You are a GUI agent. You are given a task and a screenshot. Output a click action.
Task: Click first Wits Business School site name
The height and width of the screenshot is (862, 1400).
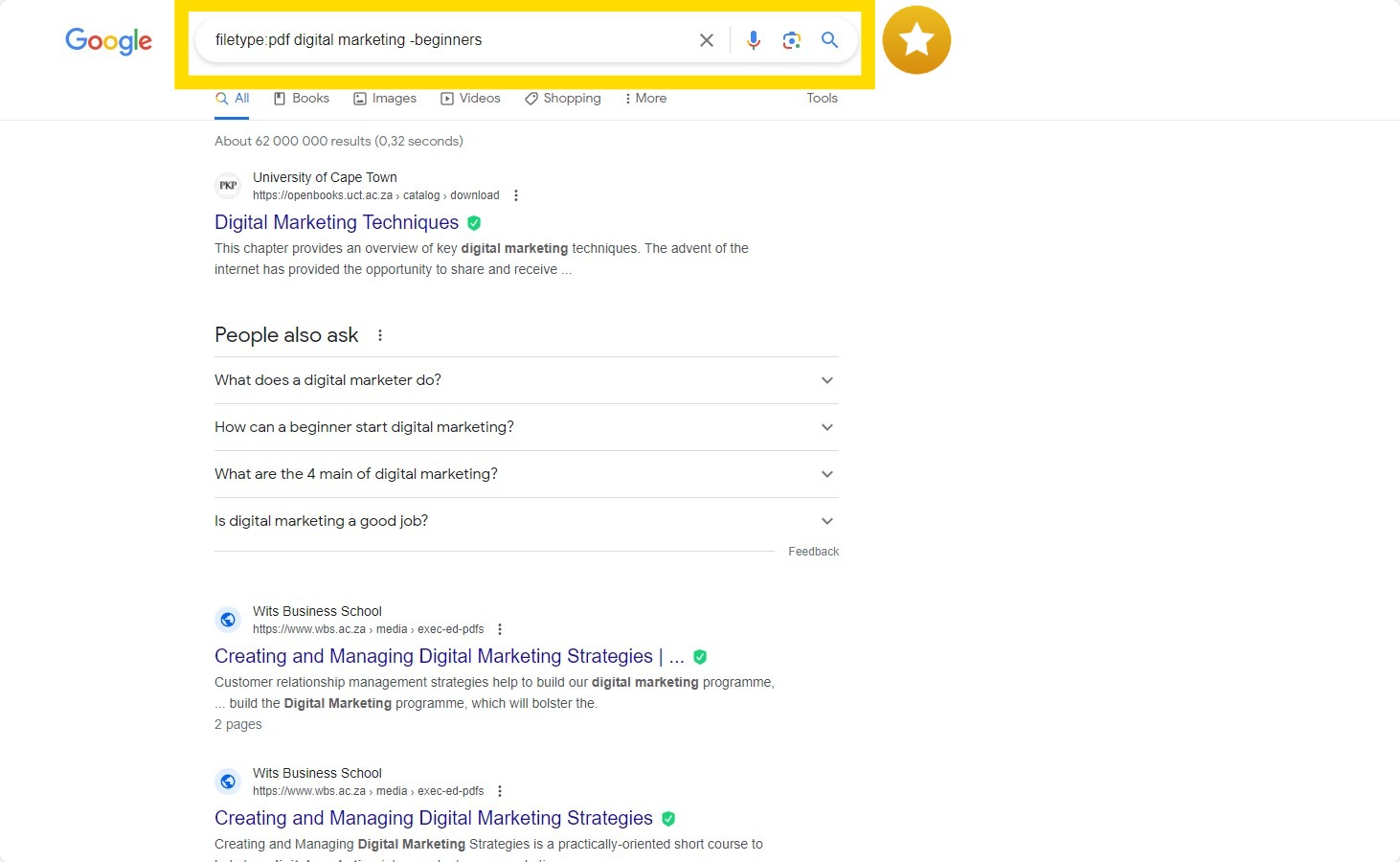pos(317,611)
